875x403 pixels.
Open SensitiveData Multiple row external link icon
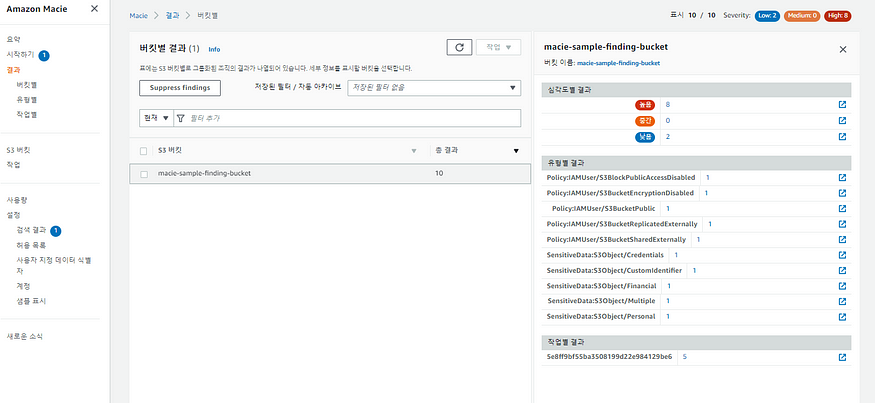[842, 301]
